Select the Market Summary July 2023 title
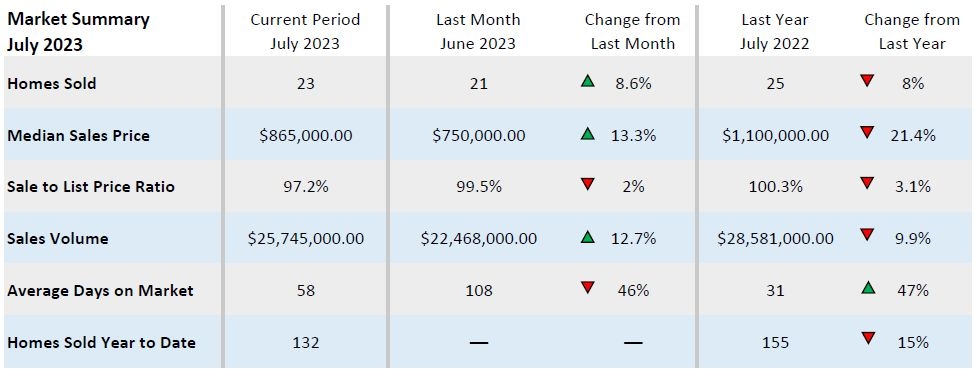 79,32
